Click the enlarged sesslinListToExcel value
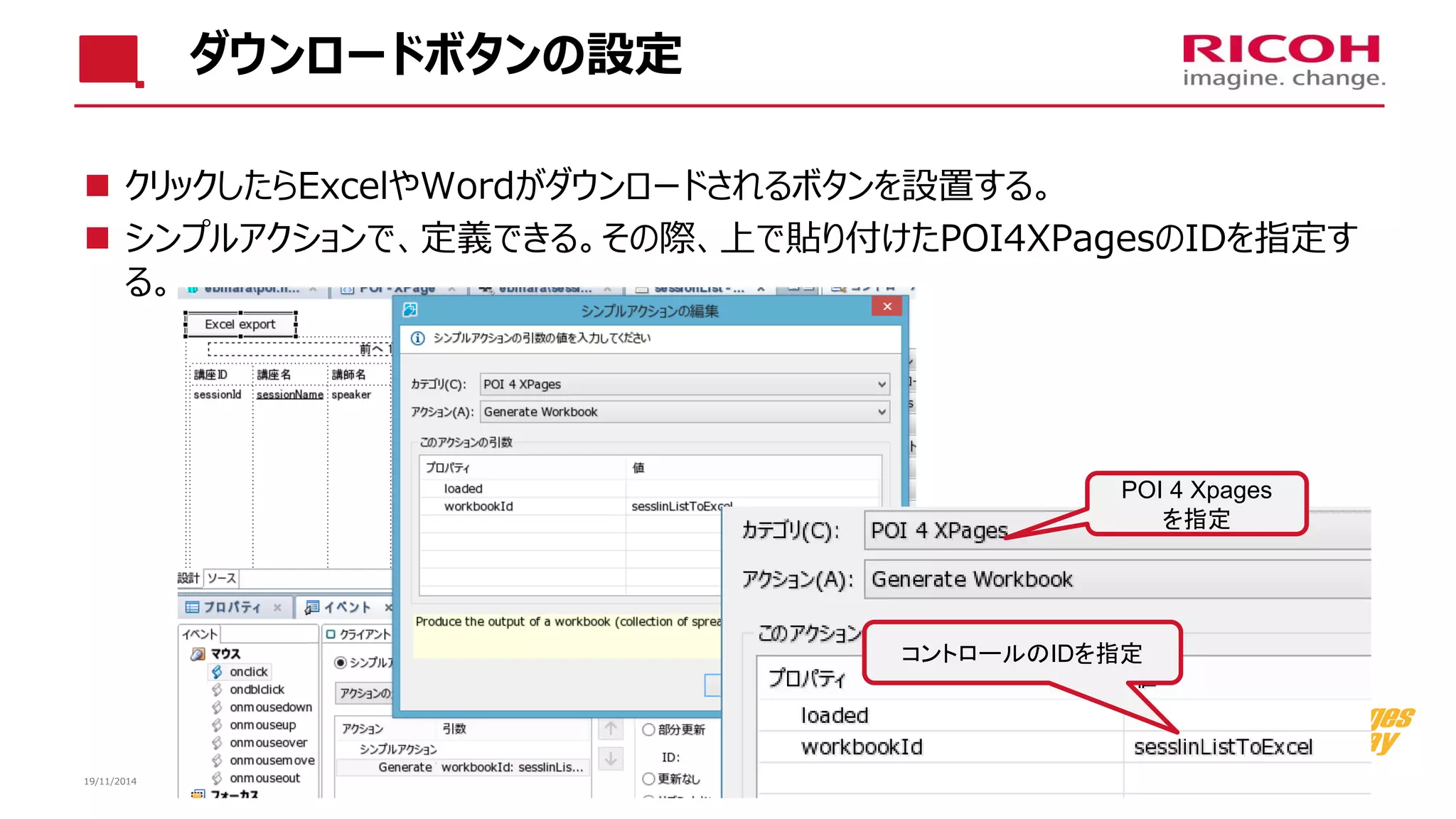The image size is (1456, 819). tap(1223, 747)
